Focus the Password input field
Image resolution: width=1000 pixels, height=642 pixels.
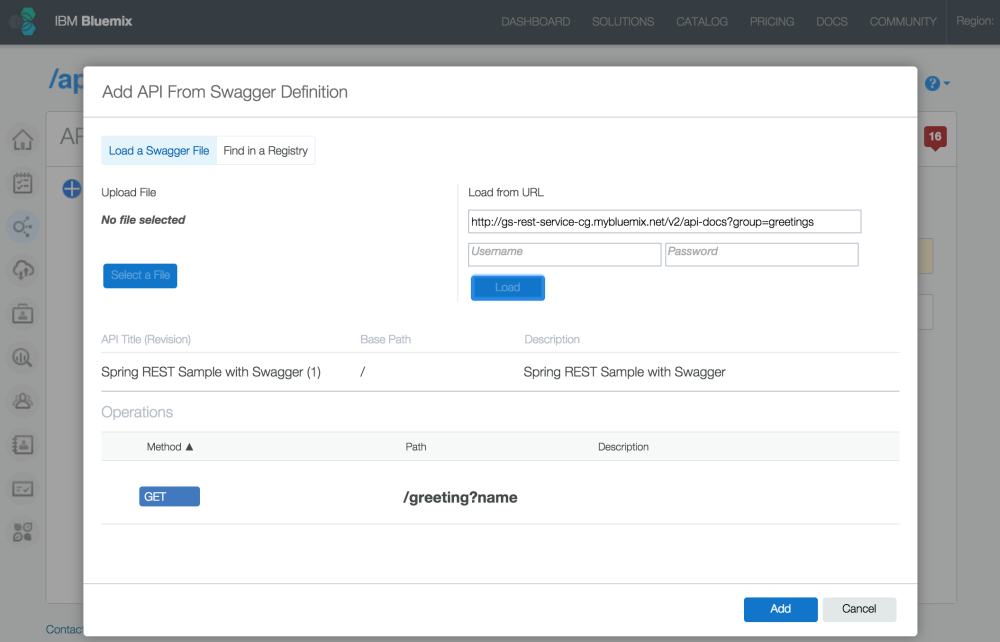click(x=761, y=254)
